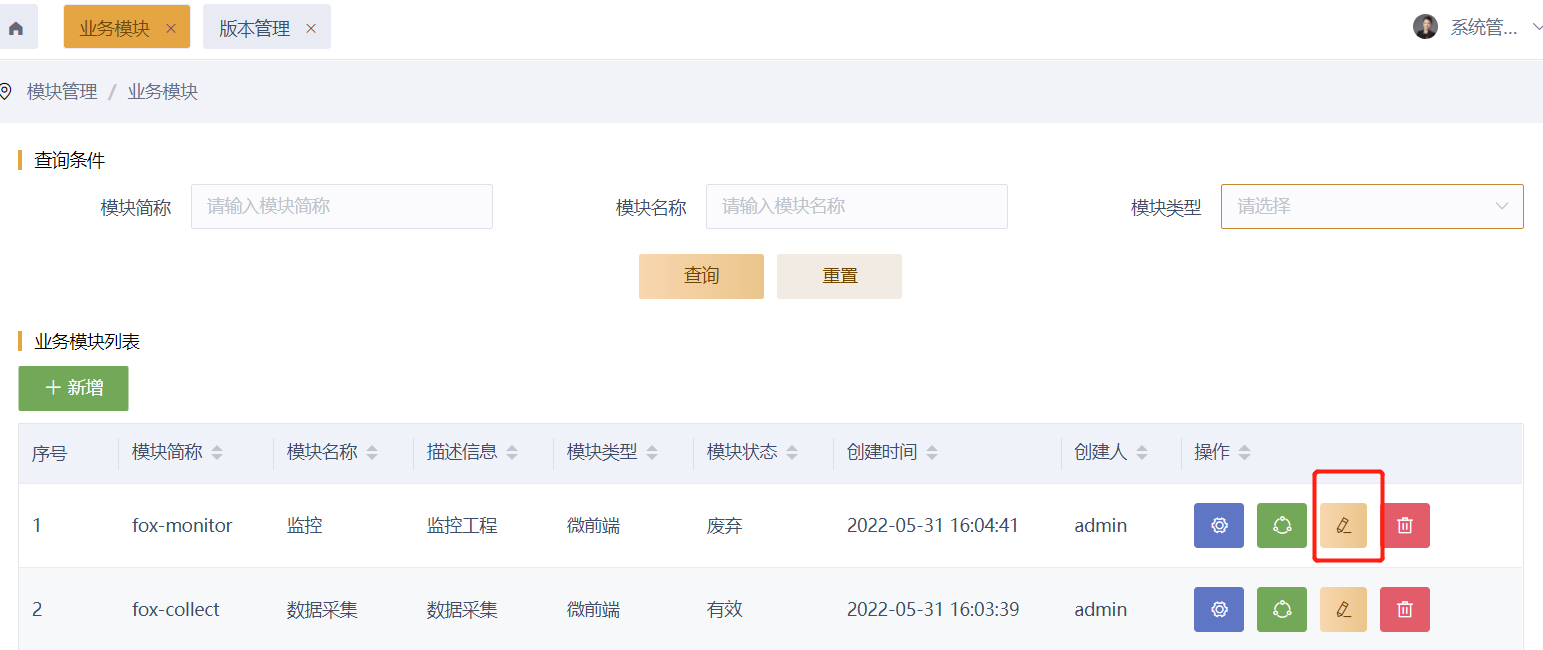Expand the 系统管理 user menu
The width and height of the screenshot is (1543, 650).
tap(1482, 28)
